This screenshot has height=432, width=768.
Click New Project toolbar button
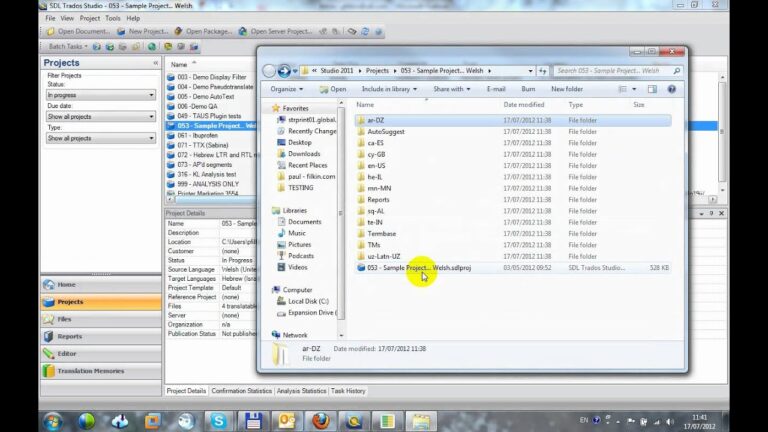(x=143, y=31)
